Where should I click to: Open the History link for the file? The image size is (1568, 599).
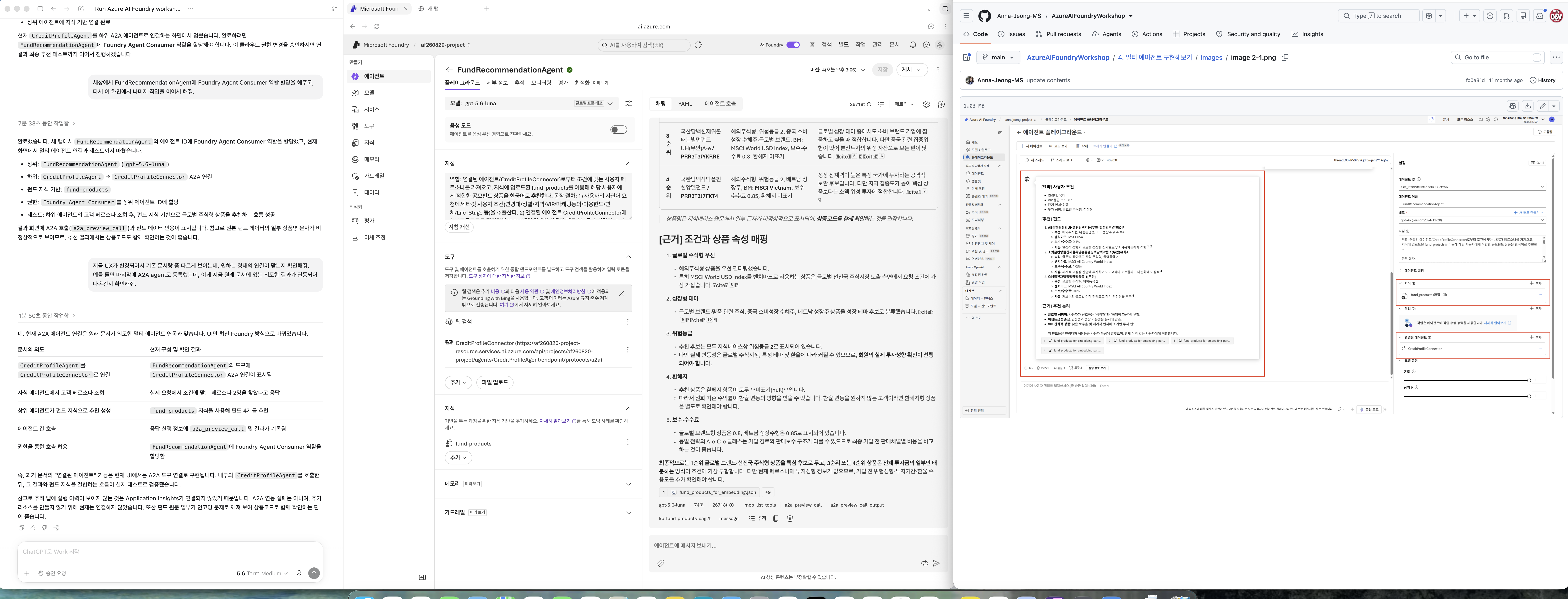[x=1542, y=80]
